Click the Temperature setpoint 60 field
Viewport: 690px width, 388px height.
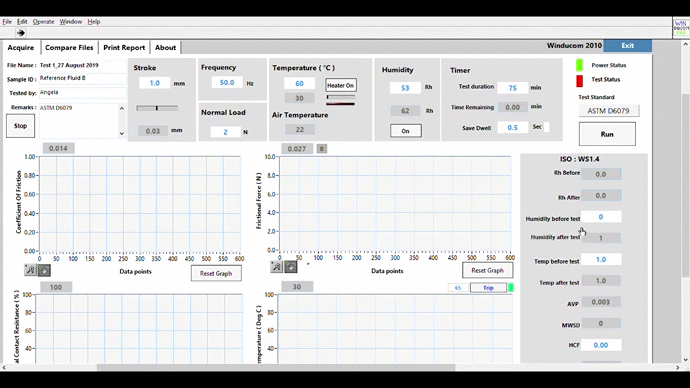299,84
